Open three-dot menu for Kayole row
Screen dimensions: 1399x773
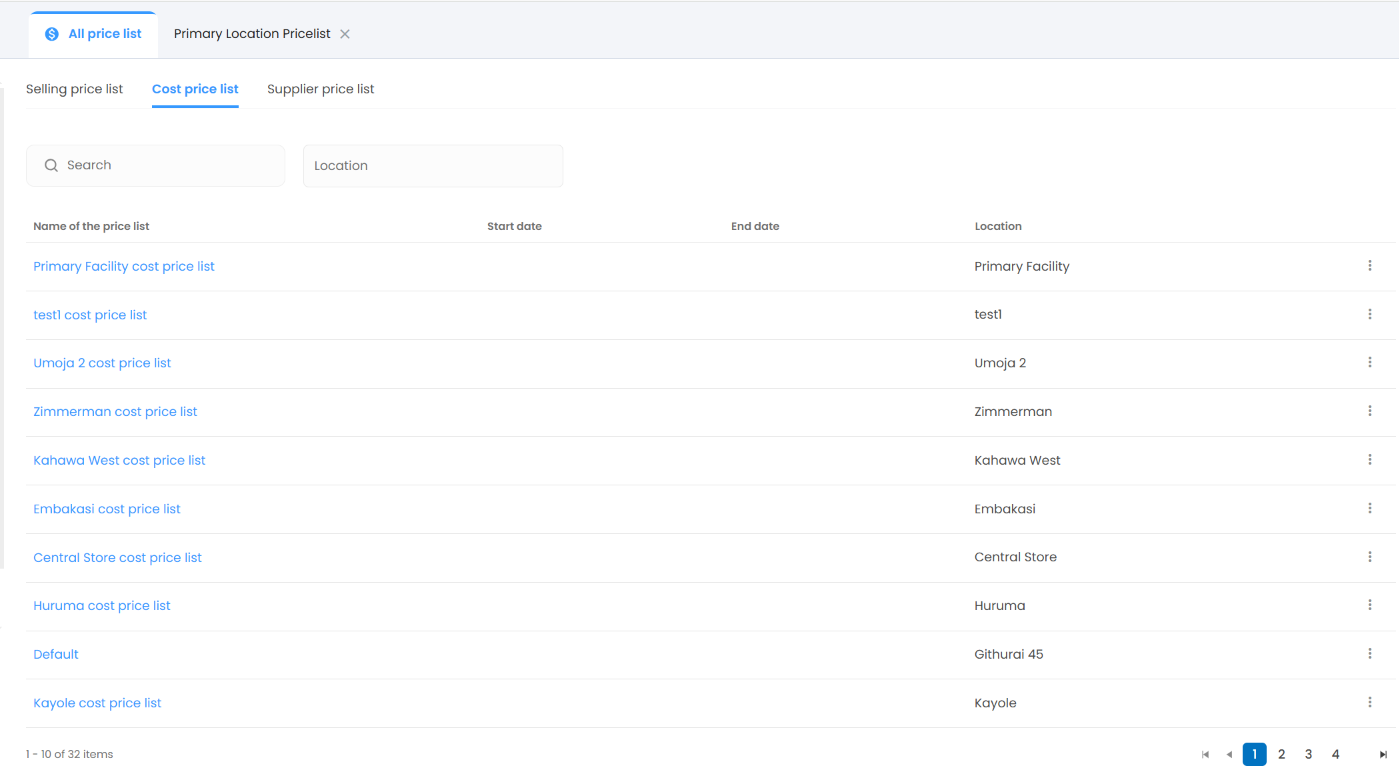pos(1369,703)
